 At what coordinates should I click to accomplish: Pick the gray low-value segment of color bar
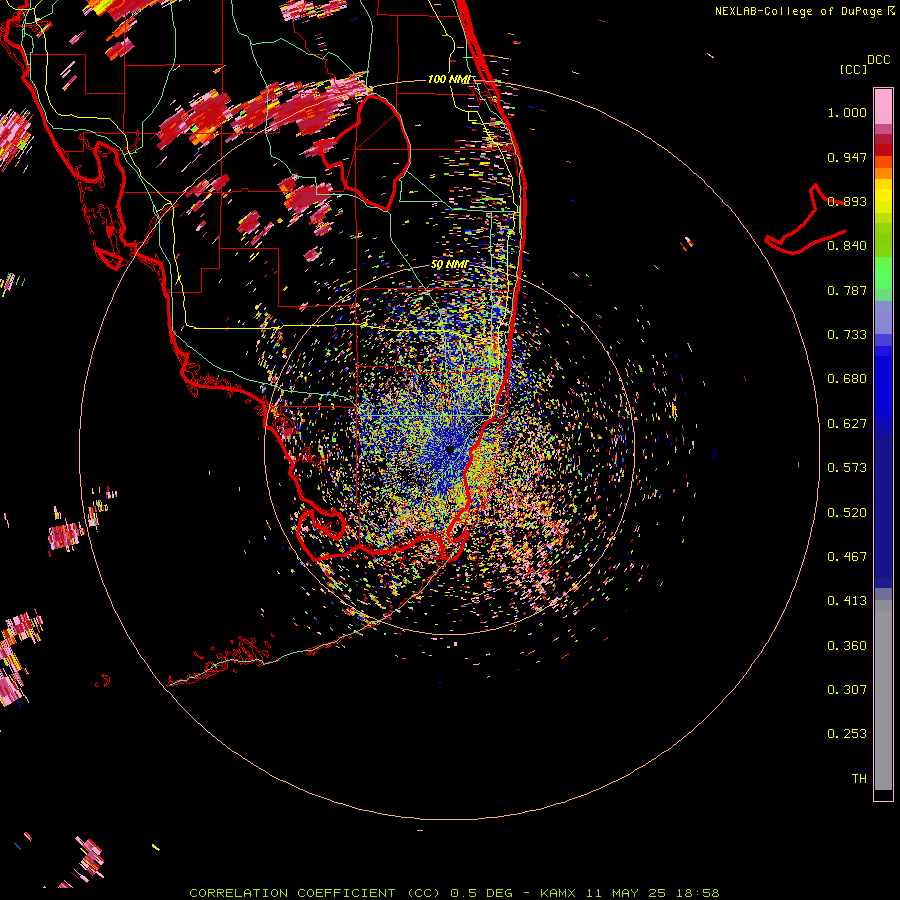click(x=883, y=695)
